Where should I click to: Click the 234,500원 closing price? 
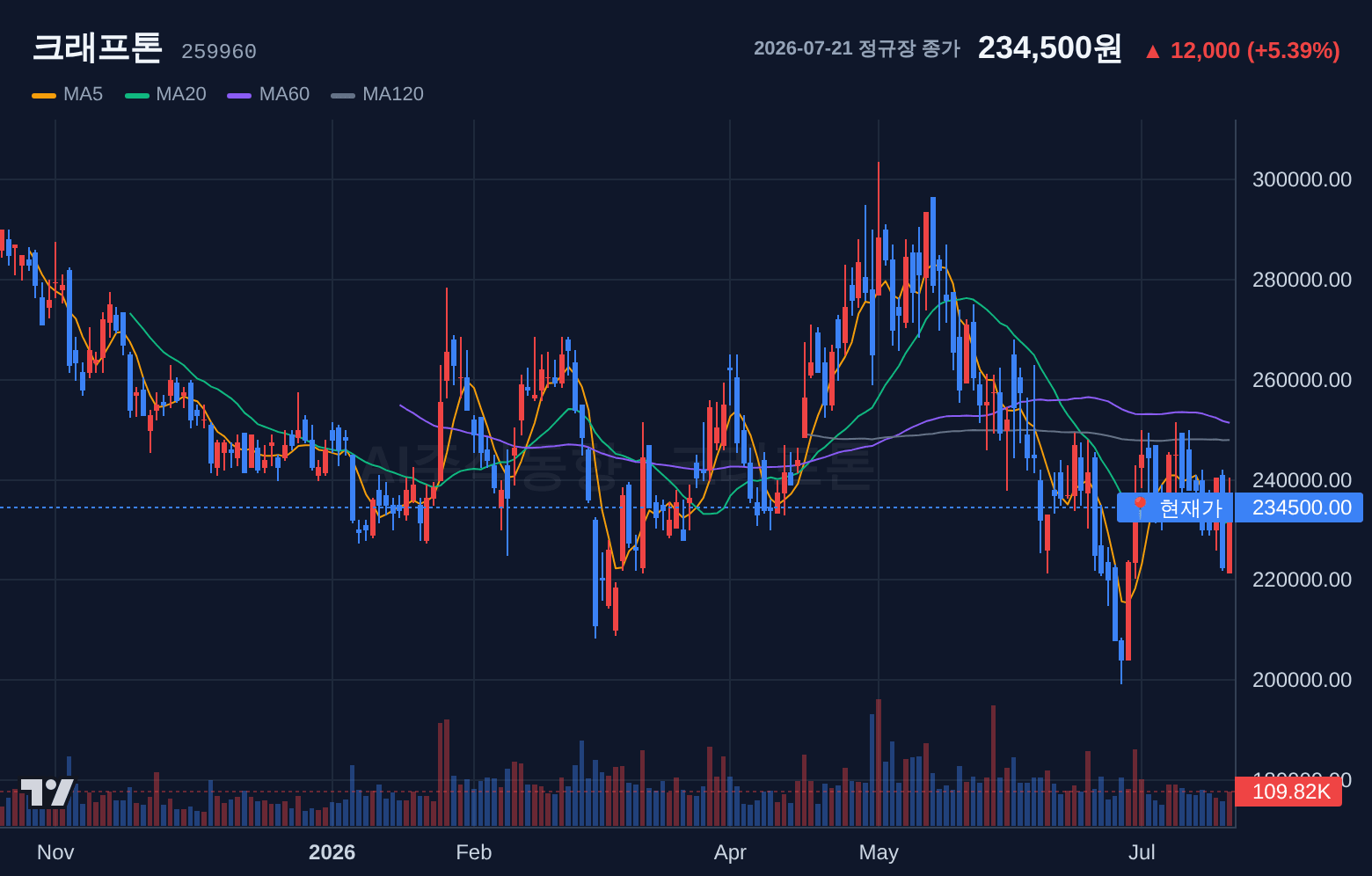pyautogui.click(x=1049, y=48)
